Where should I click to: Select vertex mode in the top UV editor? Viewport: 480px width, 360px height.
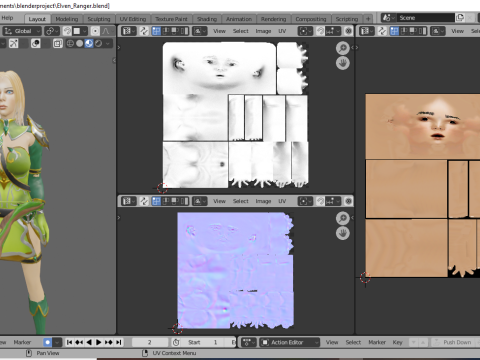156,31
